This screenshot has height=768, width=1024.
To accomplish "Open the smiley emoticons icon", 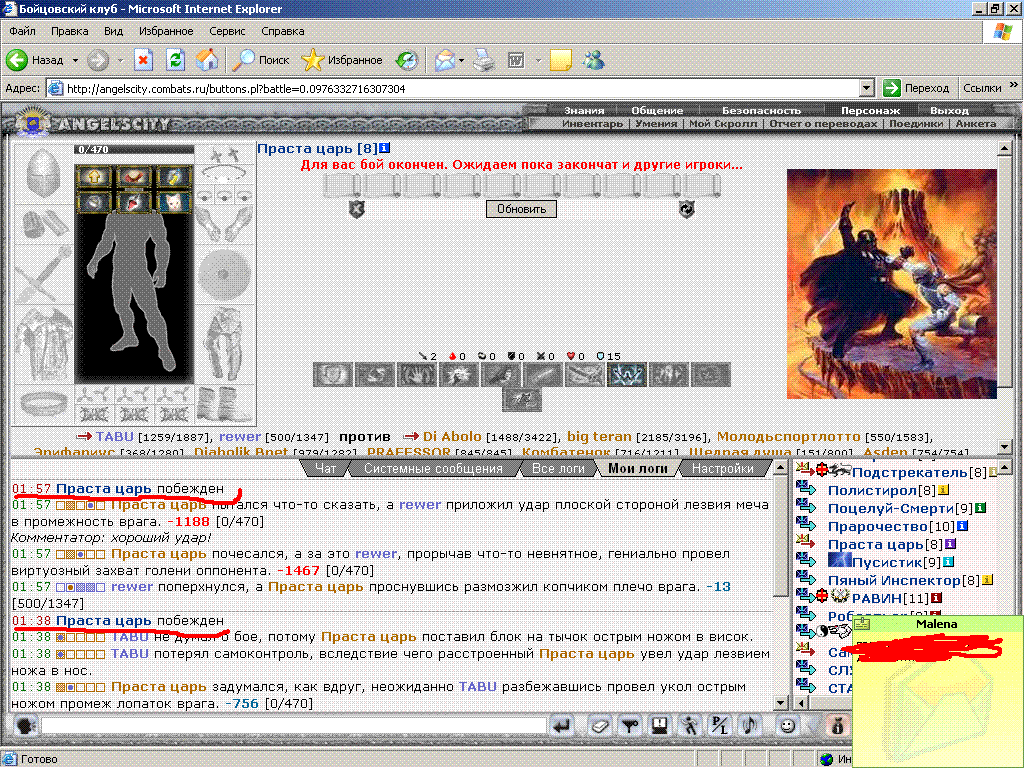I will click(788, 726).
